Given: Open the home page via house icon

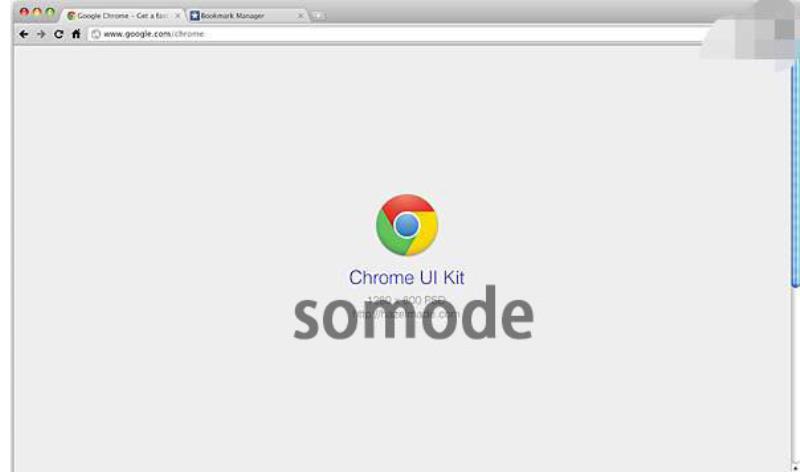Looking at the screenshot, I should point(76,34).
